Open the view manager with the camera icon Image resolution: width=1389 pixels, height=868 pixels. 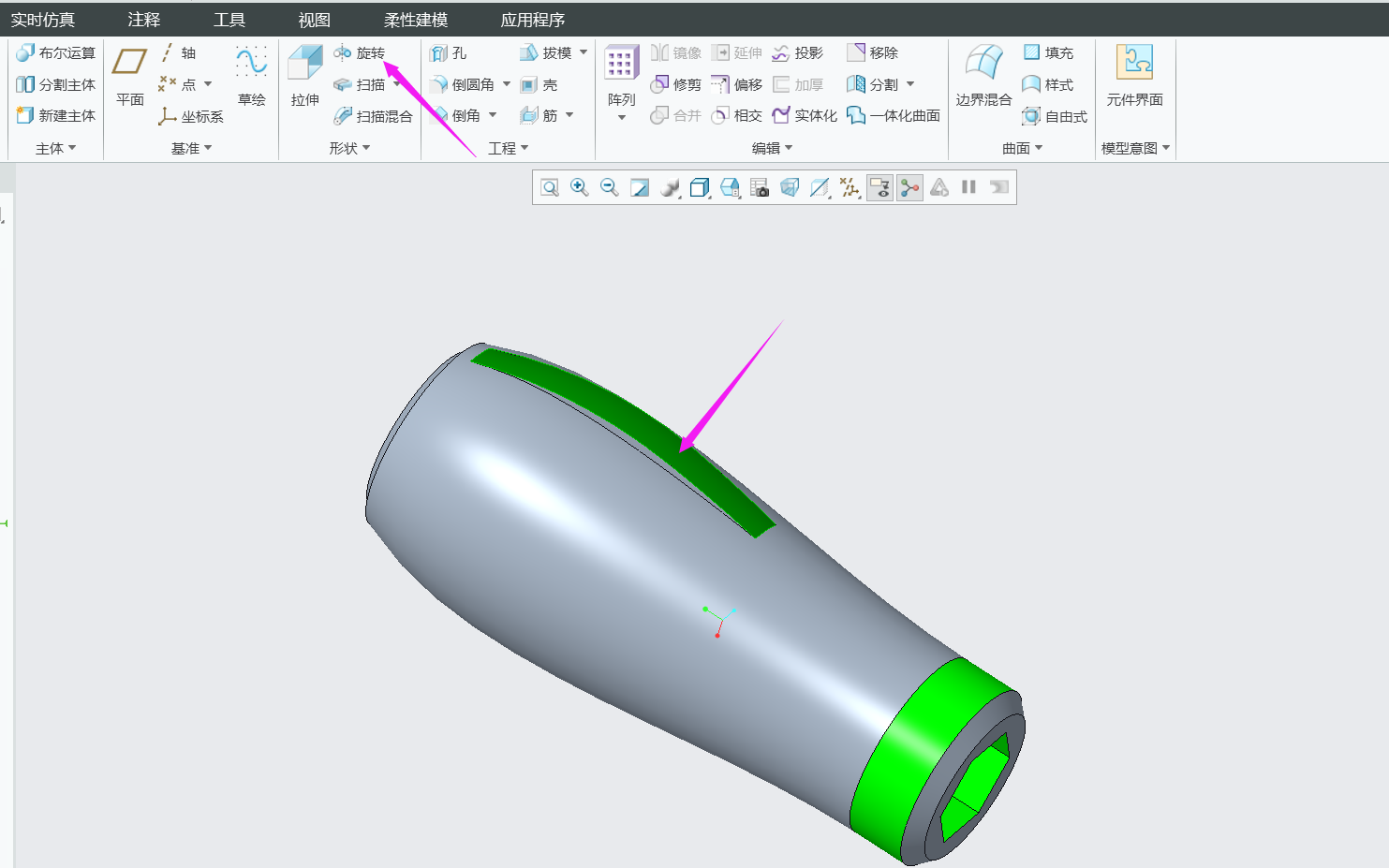pos(760,187)
